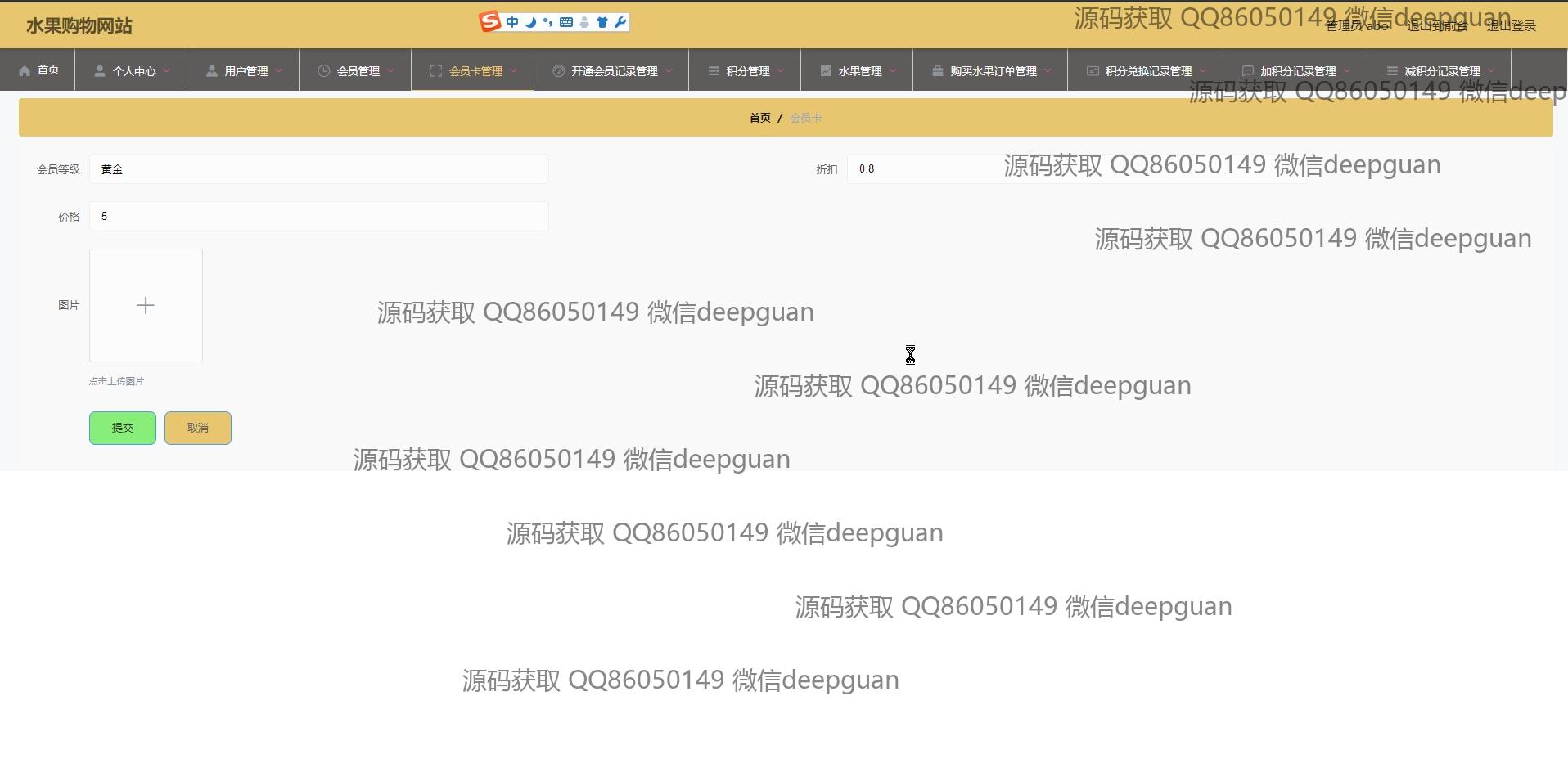This screenshot has width=1568, height=759.
Task: Toggle Sogou Chinese/English mode 中 icon
Action: pyautogui.click(x=512, y=22)
